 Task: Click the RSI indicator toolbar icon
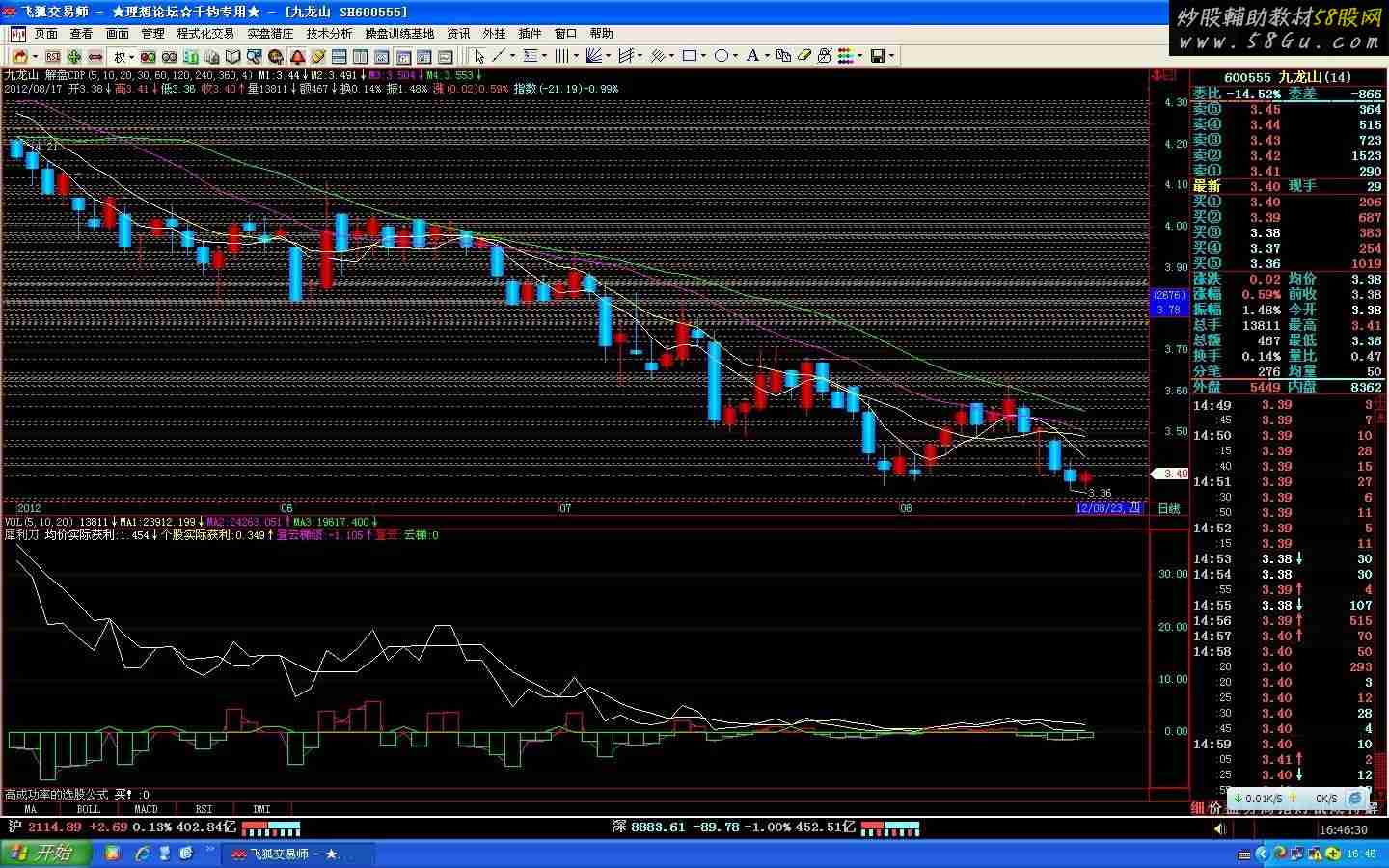pyautogui.click(x=53, y=56)
